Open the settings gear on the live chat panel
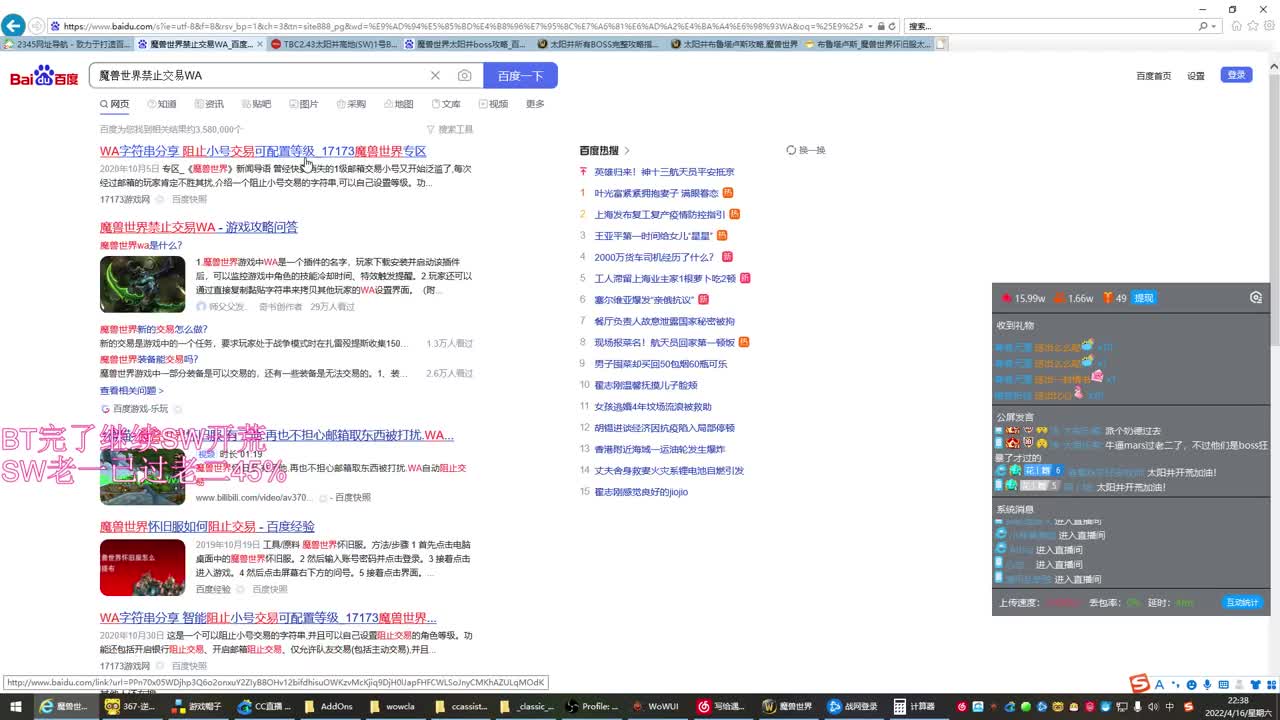Screen dimensions: 1280x720 [1258, 297]
